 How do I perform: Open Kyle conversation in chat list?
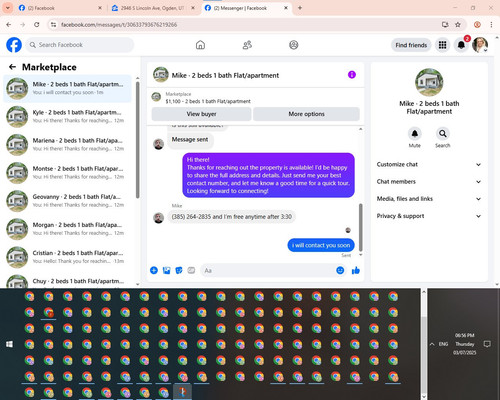68,116
